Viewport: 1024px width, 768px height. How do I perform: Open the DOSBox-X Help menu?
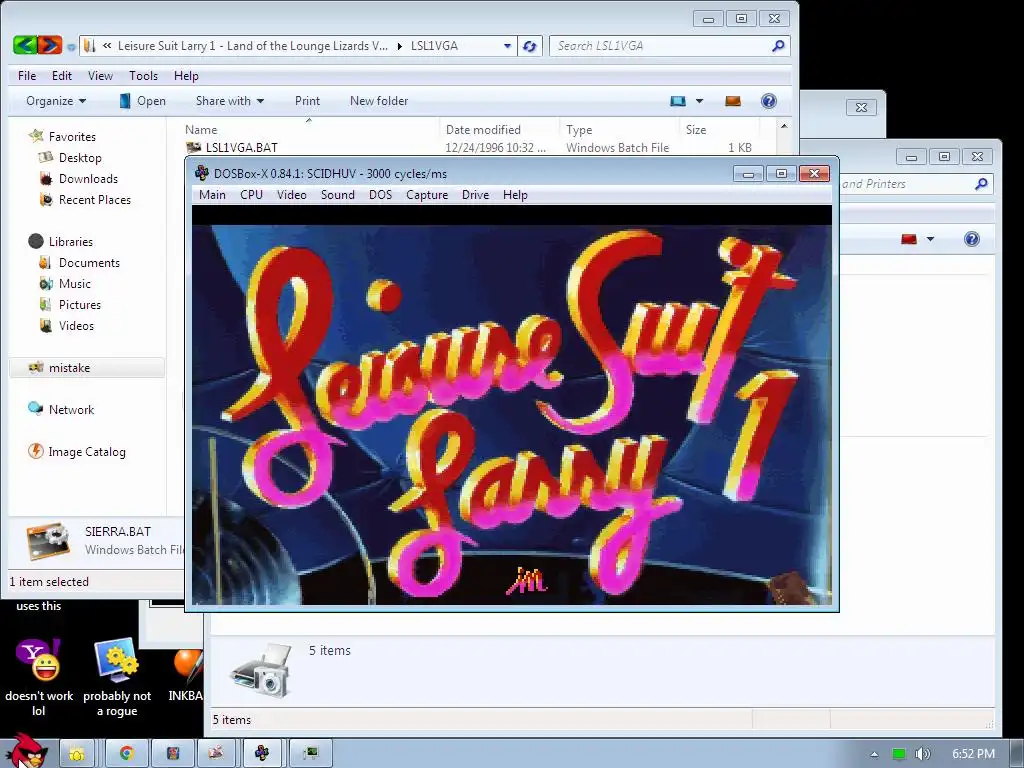click(x=515, y=195)
